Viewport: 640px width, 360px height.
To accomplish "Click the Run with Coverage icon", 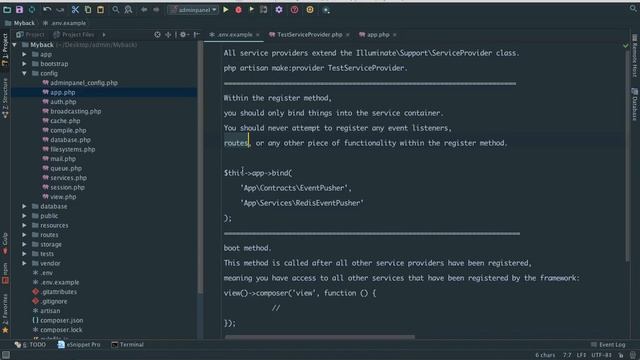I will point(251,10).
